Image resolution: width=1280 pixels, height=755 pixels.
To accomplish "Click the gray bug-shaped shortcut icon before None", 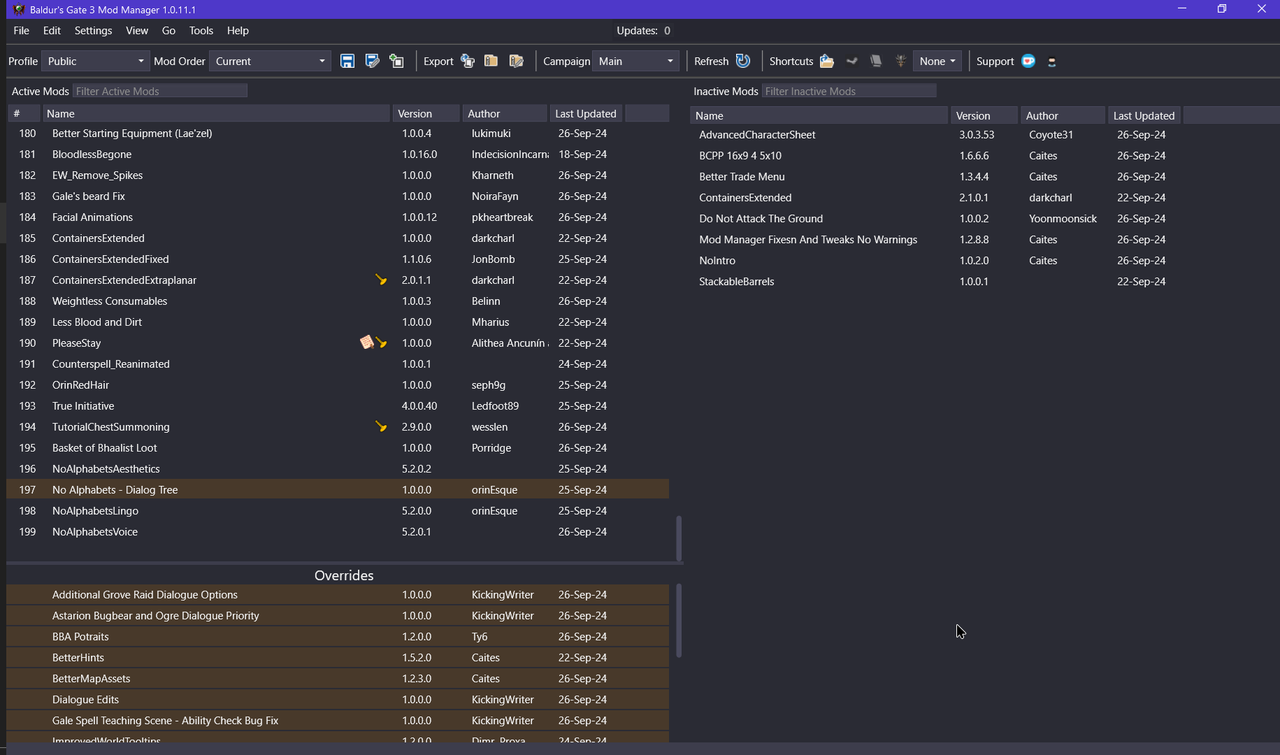I will [x=901, y=61].
